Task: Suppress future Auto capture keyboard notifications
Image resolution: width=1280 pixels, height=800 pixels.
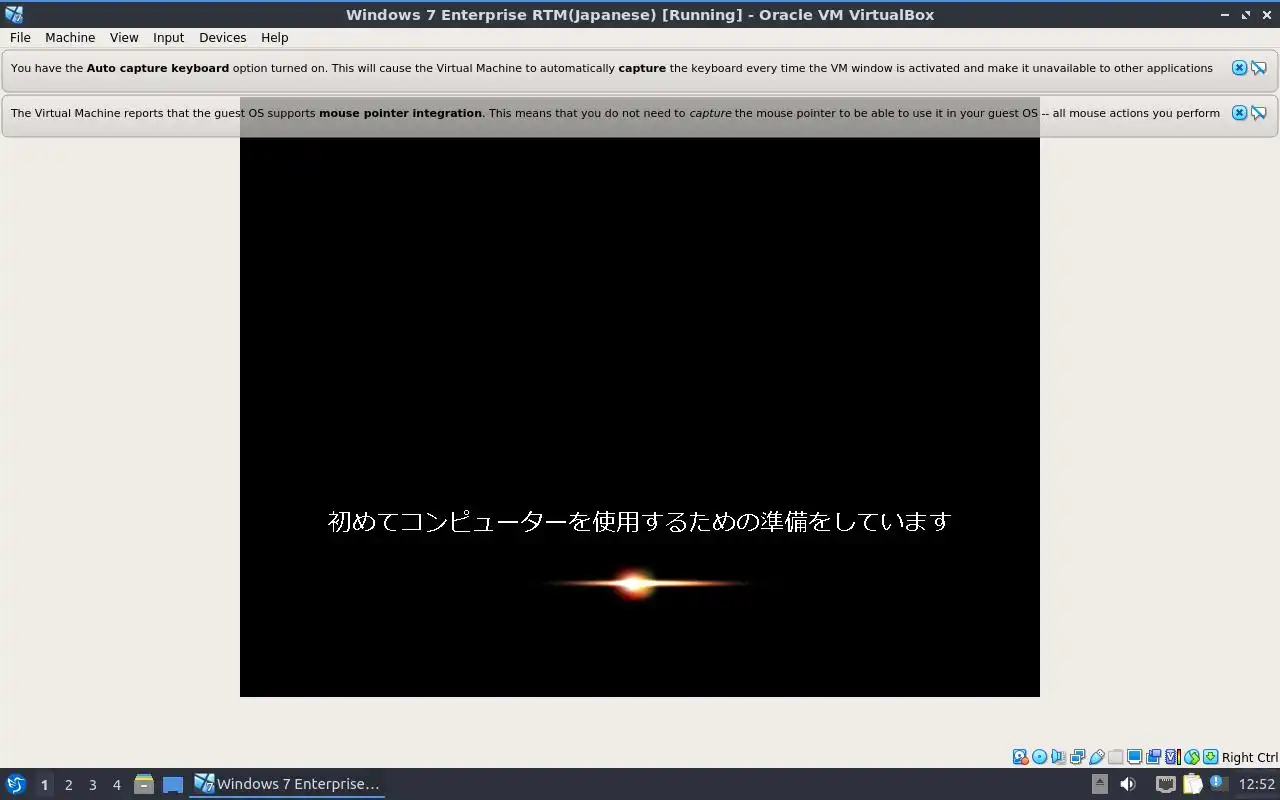Action: tap(1259, 68)
